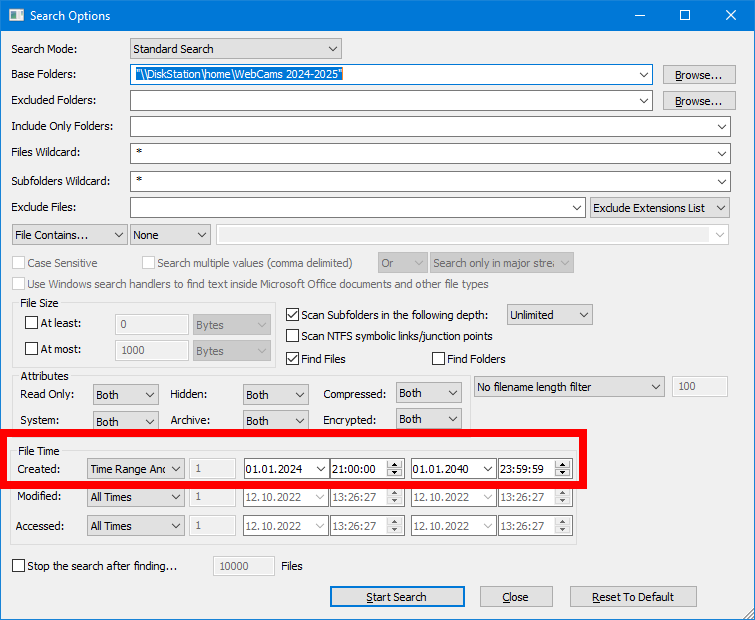Toggle 'Scan NTFS symbolic links/junction points' checkbox
This screenshot has width=755, height=620.
tap(294, 336)
